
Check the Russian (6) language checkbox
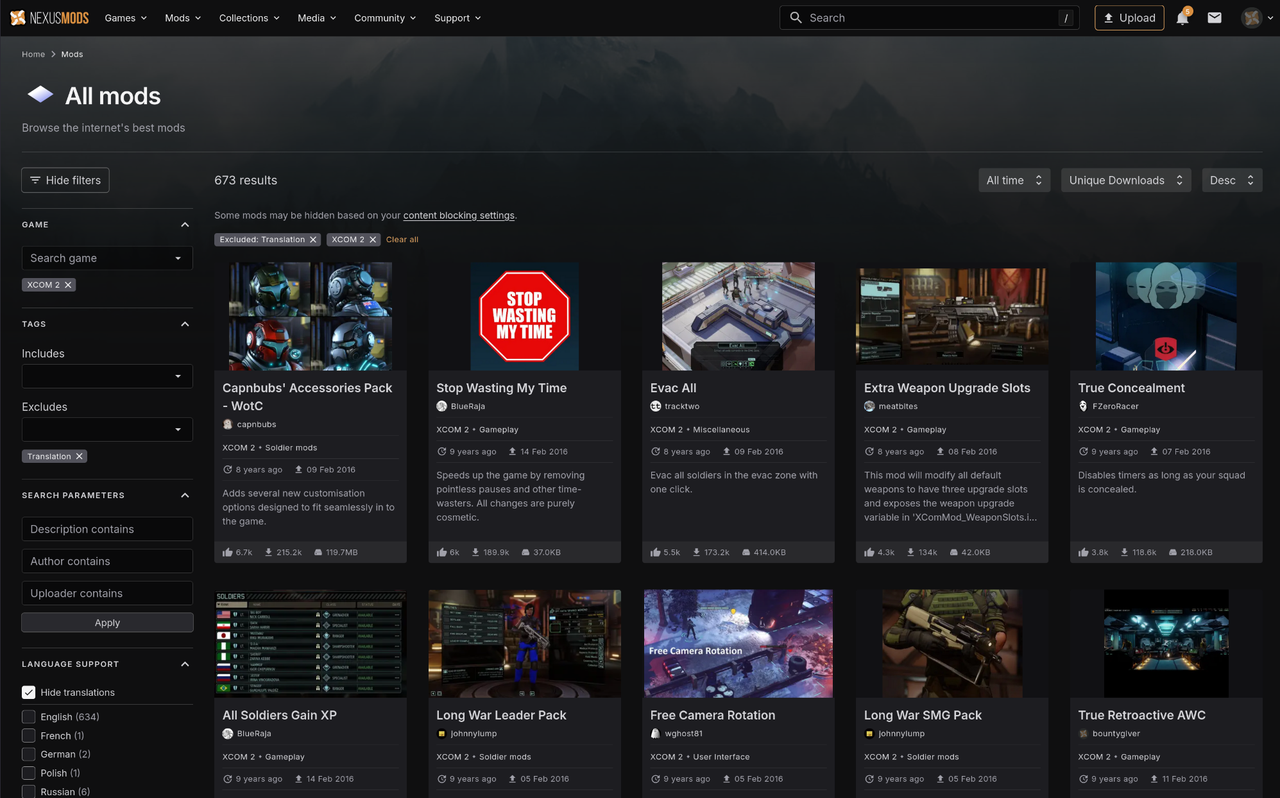[29, 791]
